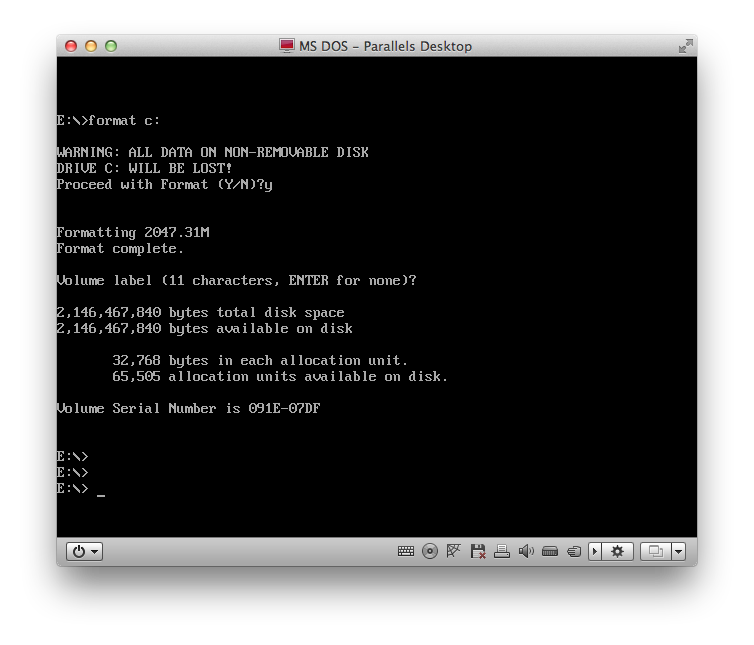Open the CD/DVD drive icon
The image size is (754, 645).
point(429,551)
